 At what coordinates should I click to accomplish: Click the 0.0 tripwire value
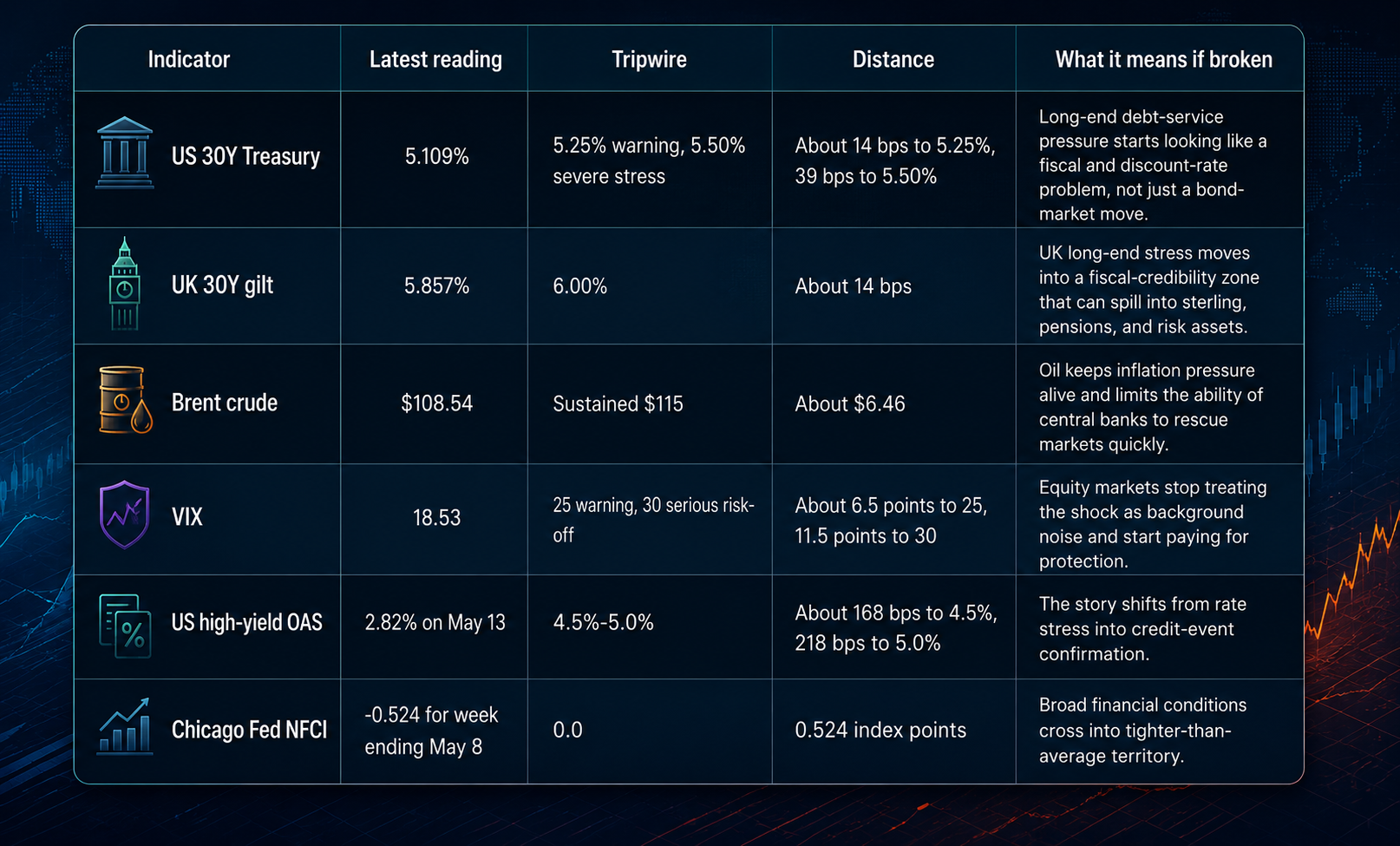(x=567, y=730)
